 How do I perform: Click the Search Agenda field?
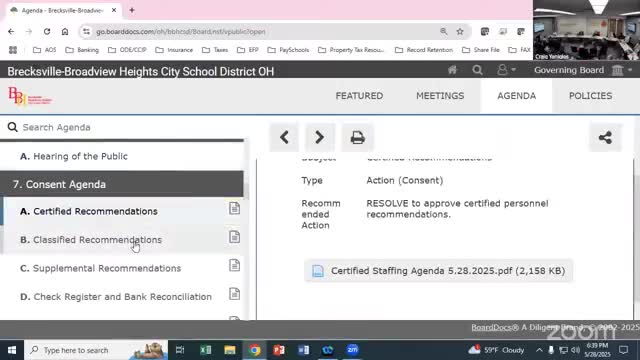122,127
